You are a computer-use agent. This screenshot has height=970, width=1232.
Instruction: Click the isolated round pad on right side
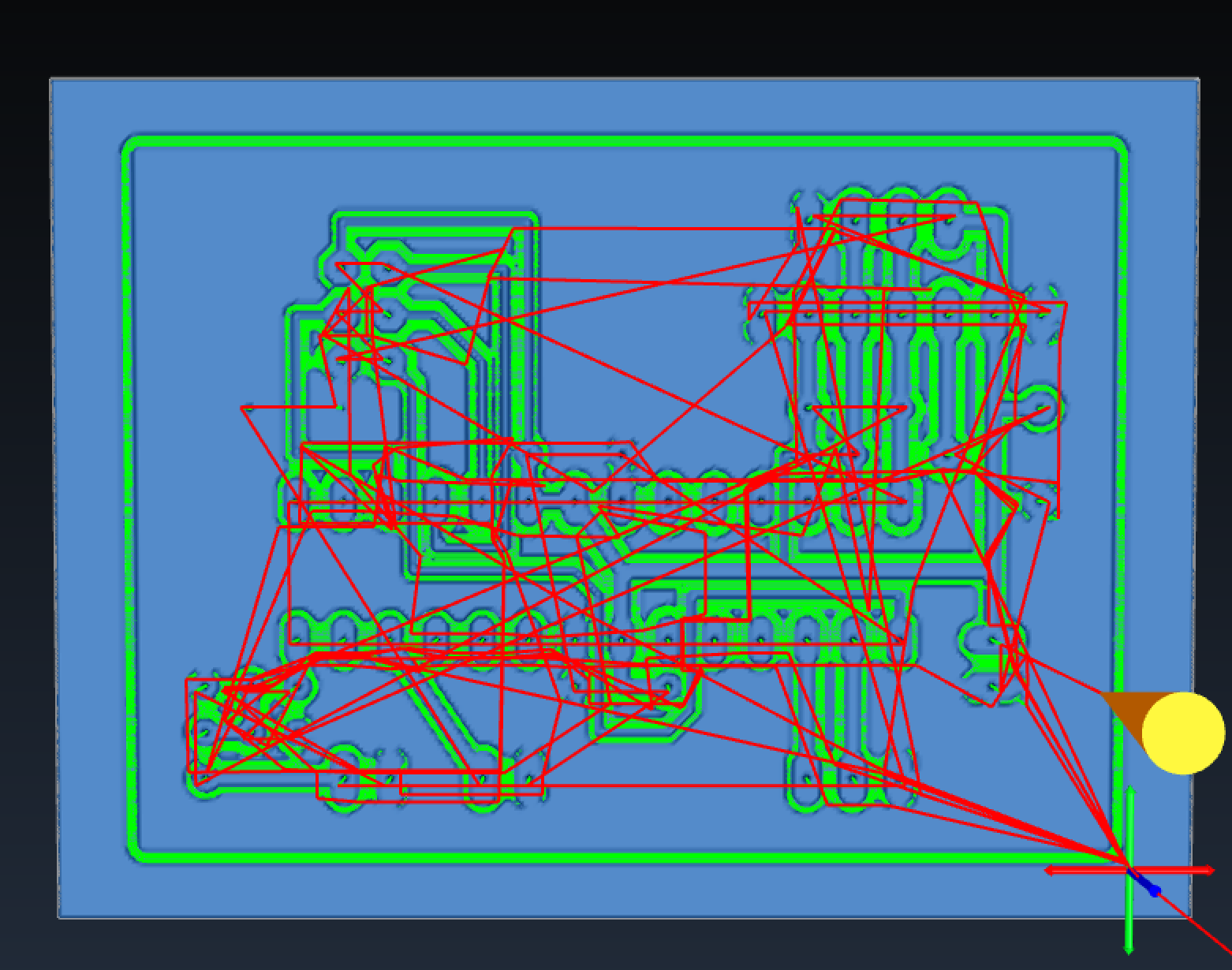pos(1041,407)
